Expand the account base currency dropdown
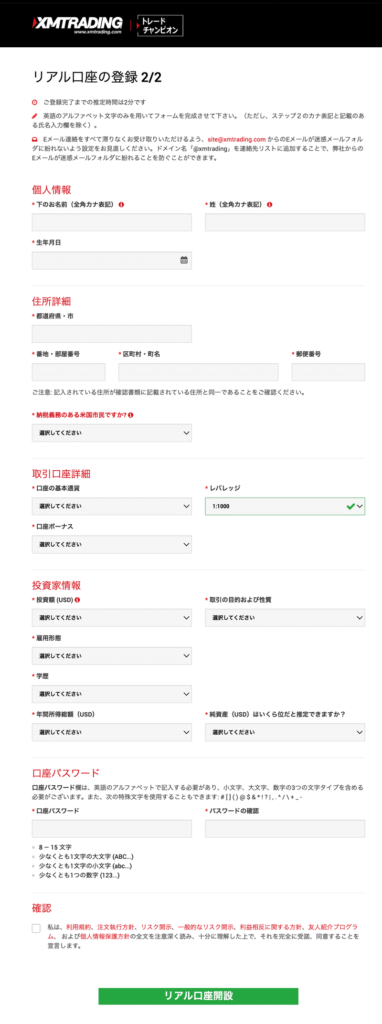Screen dimensions: 382x1024 (x=112, y=506)
